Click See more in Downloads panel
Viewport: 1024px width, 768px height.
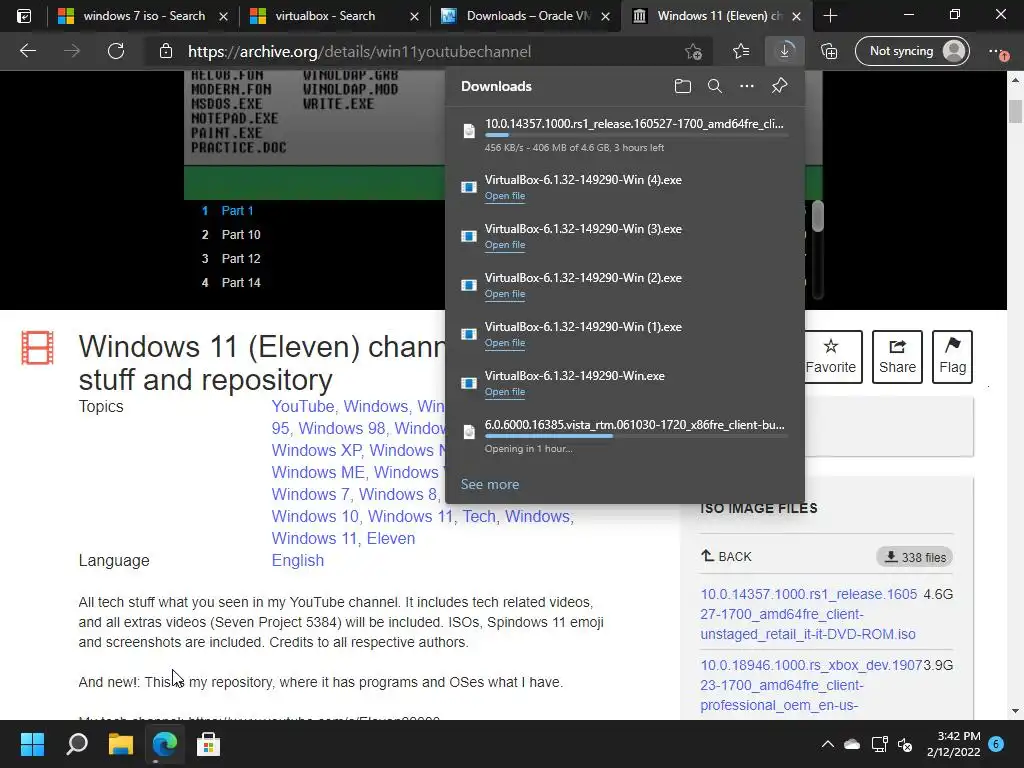490,485
